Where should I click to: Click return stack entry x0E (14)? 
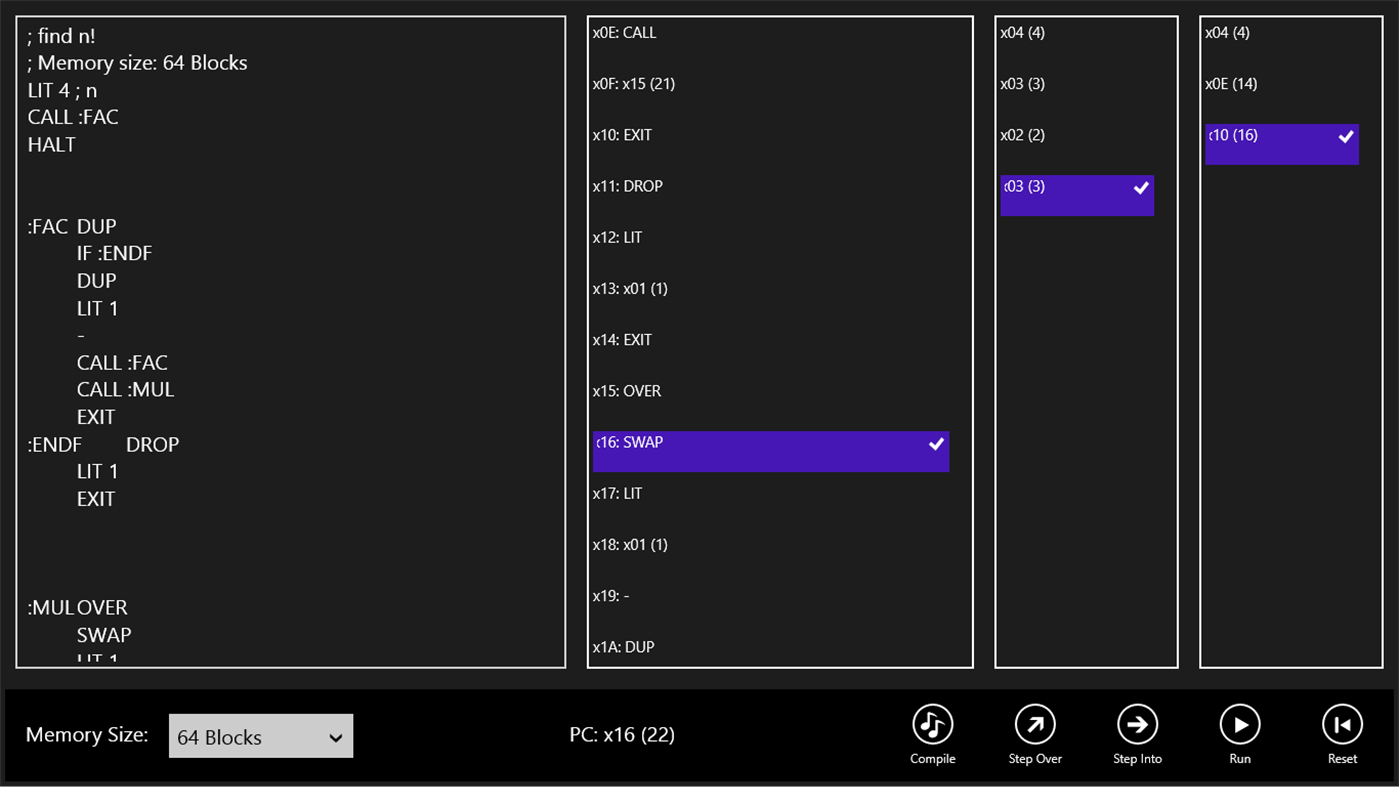(1228, 84)
